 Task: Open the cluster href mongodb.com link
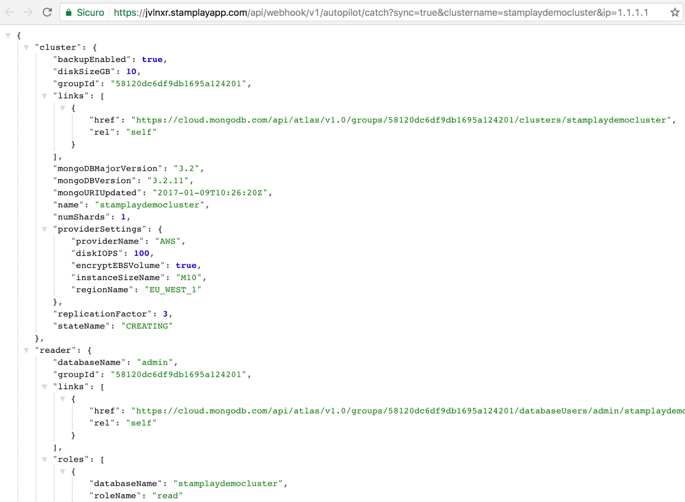[x=401, y=120]
